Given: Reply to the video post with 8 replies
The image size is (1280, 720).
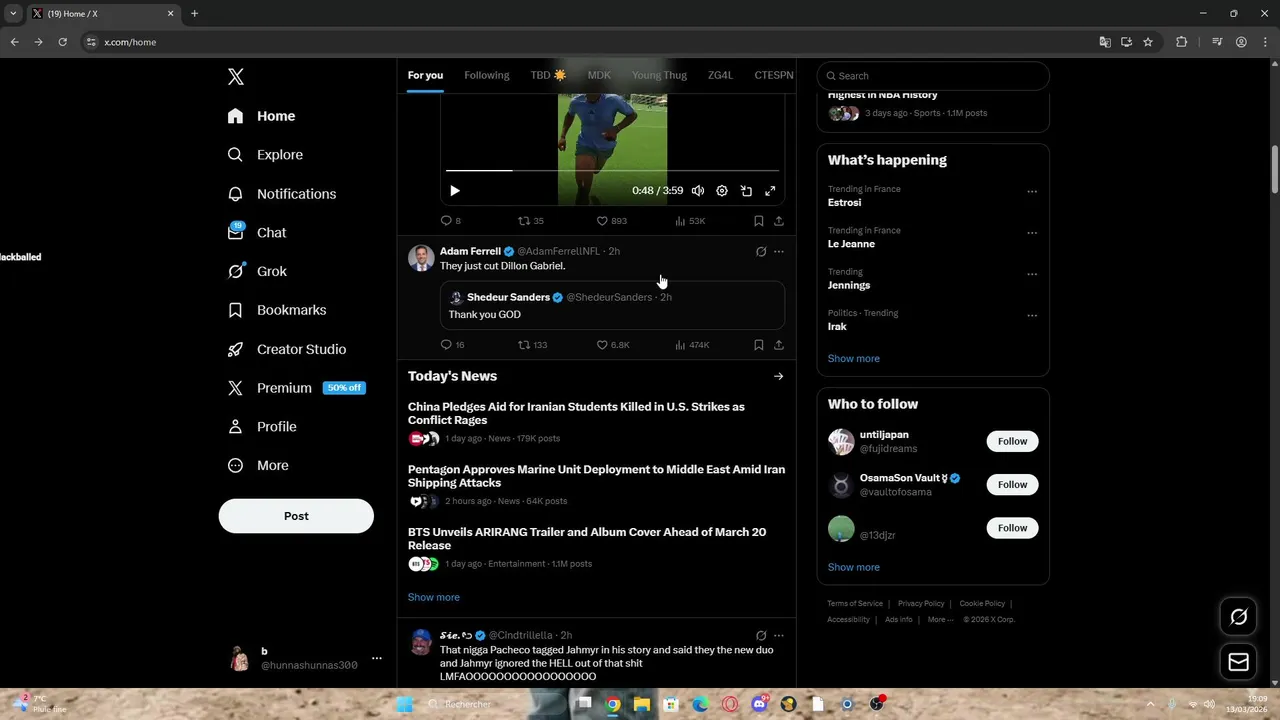Looking at the screenshot, I should [x=451, y=221].
